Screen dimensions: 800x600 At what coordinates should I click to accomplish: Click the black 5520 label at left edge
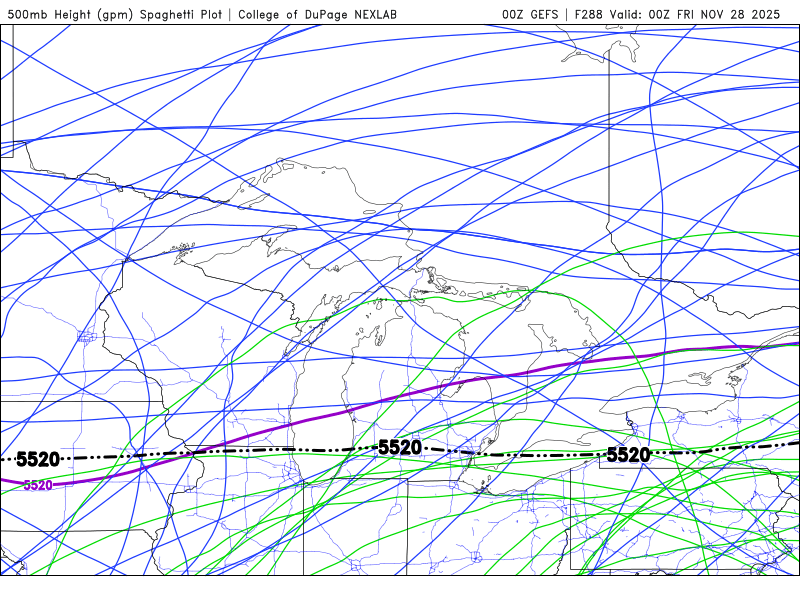38,459
